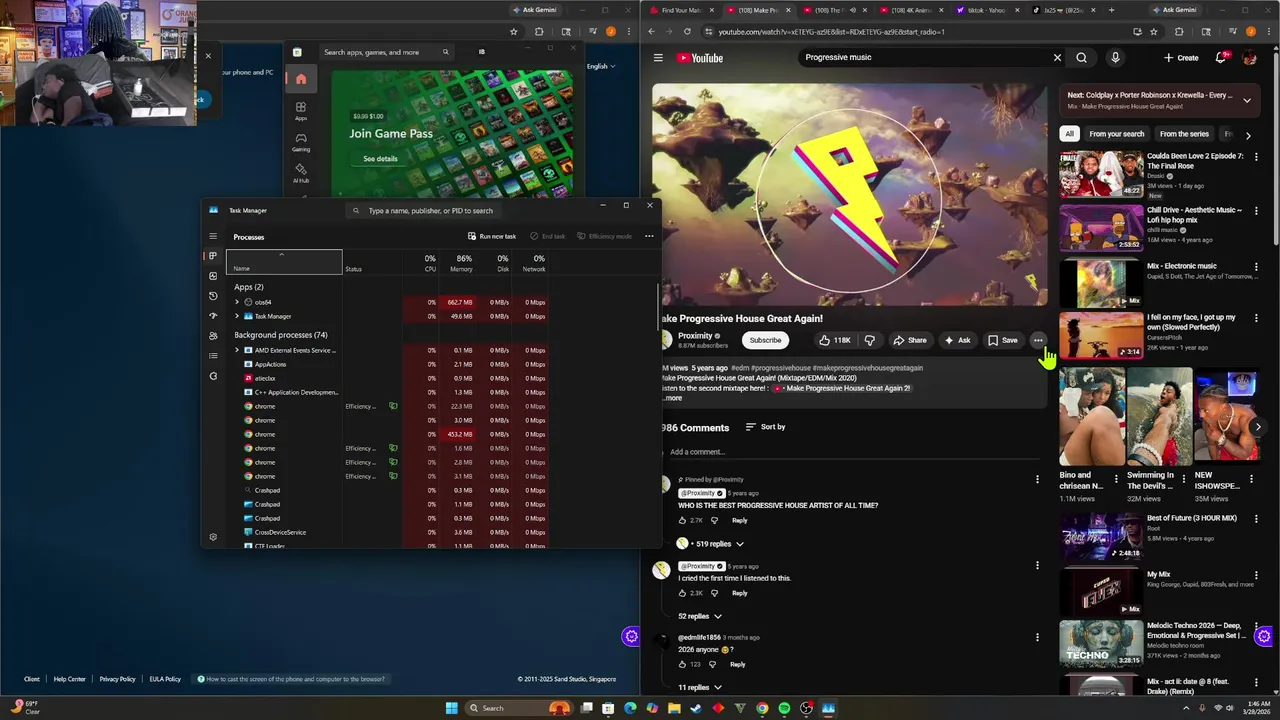This screenshot has width=1280, height=720.
Task: Open Task Manager Users page icon
Action: 213,336
